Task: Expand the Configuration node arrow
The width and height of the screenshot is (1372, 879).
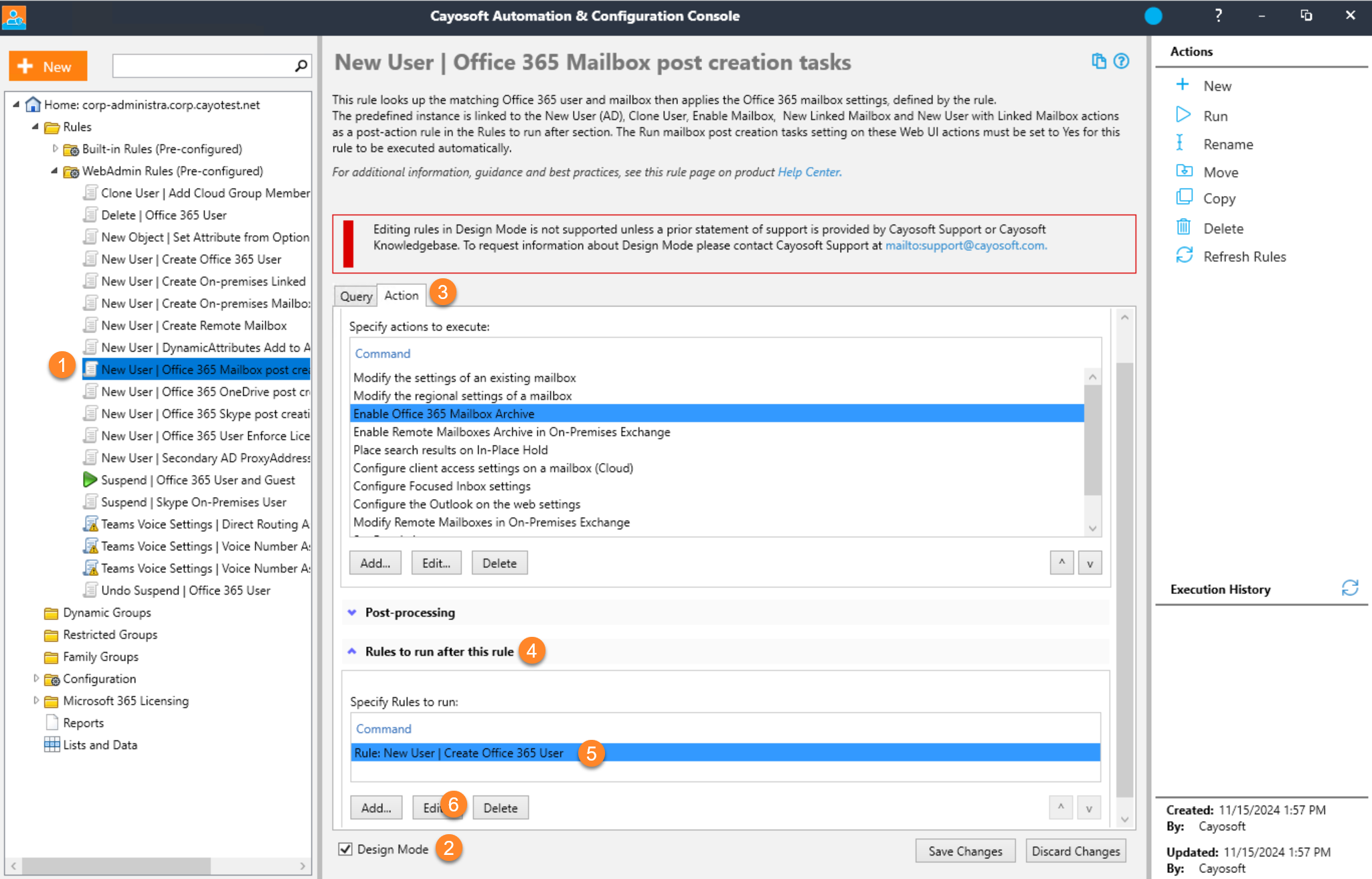Action: 36,678
